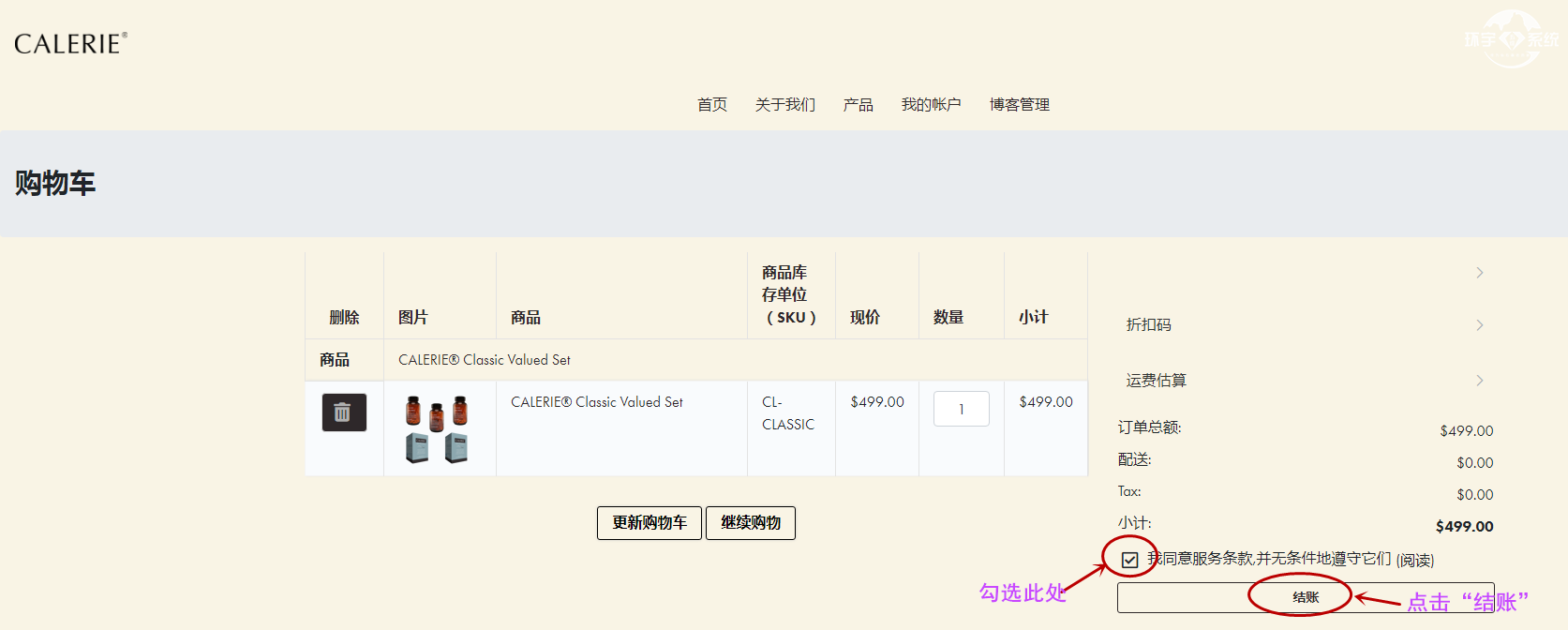Click the 结账 checkout button

point(1306,597)
